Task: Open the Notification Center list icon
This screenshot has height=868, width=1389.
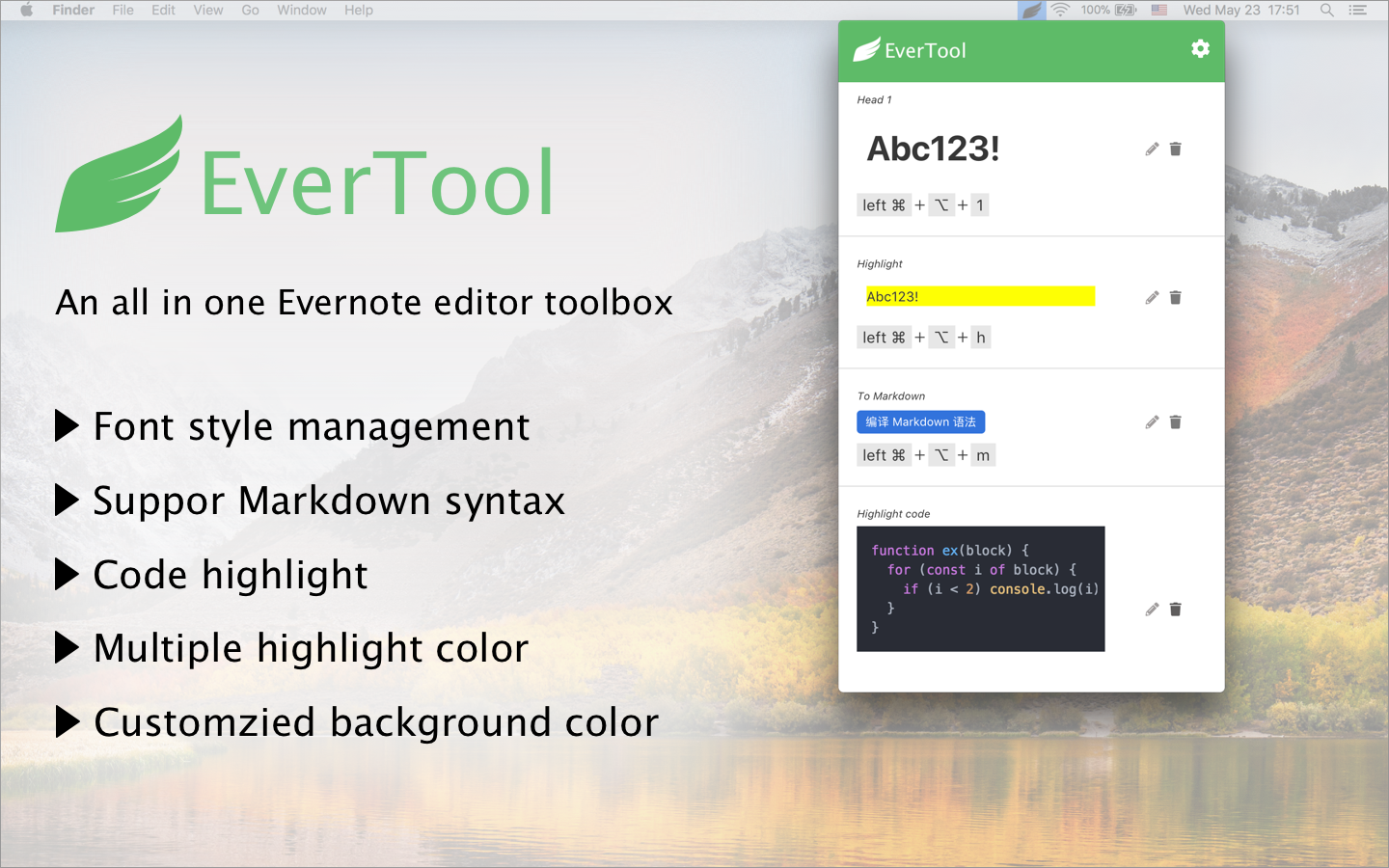Action: click(1358, 11)
